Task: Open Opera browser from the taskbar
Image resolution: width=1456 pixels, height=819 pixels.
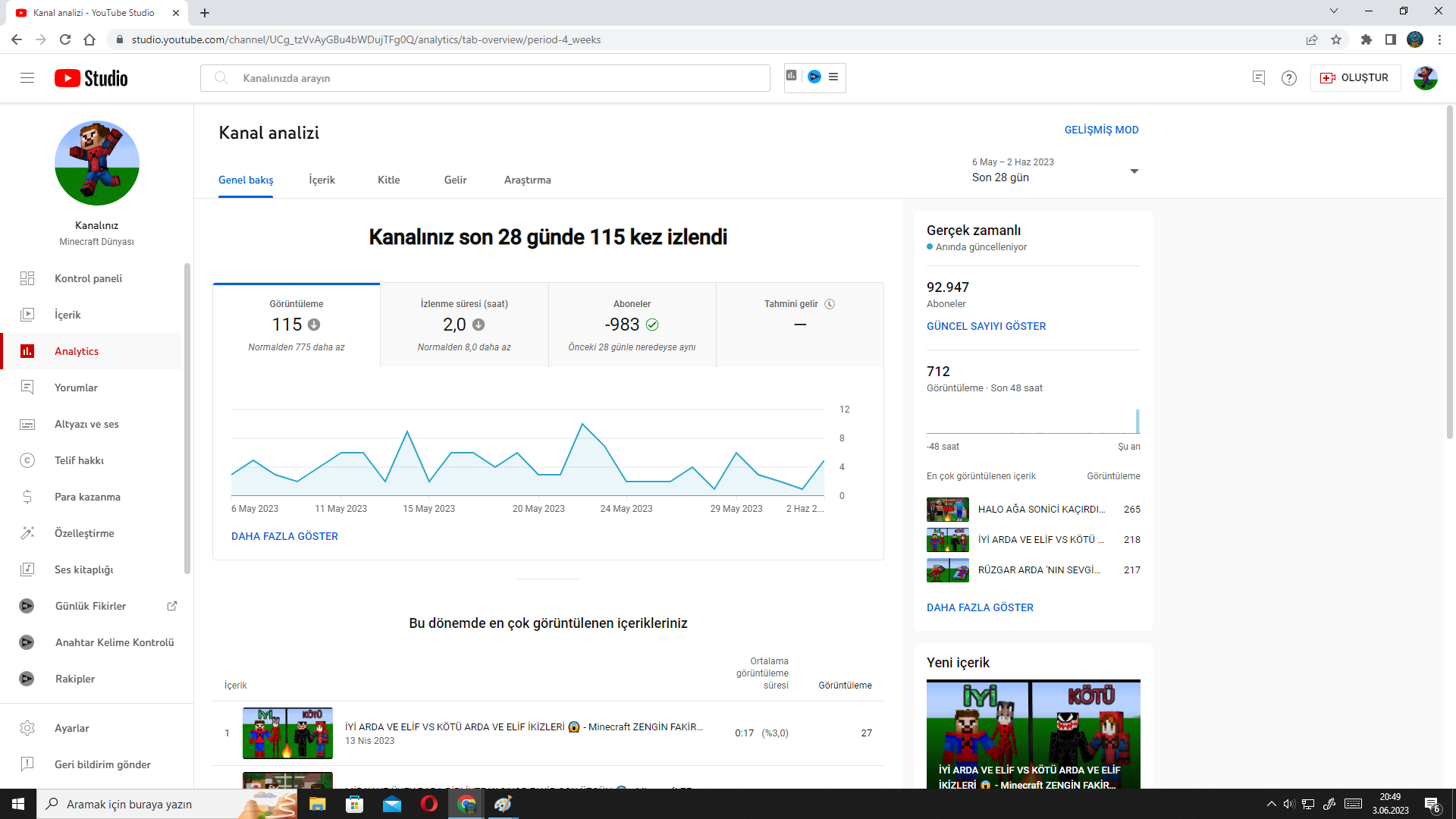Action: (429, 804)
